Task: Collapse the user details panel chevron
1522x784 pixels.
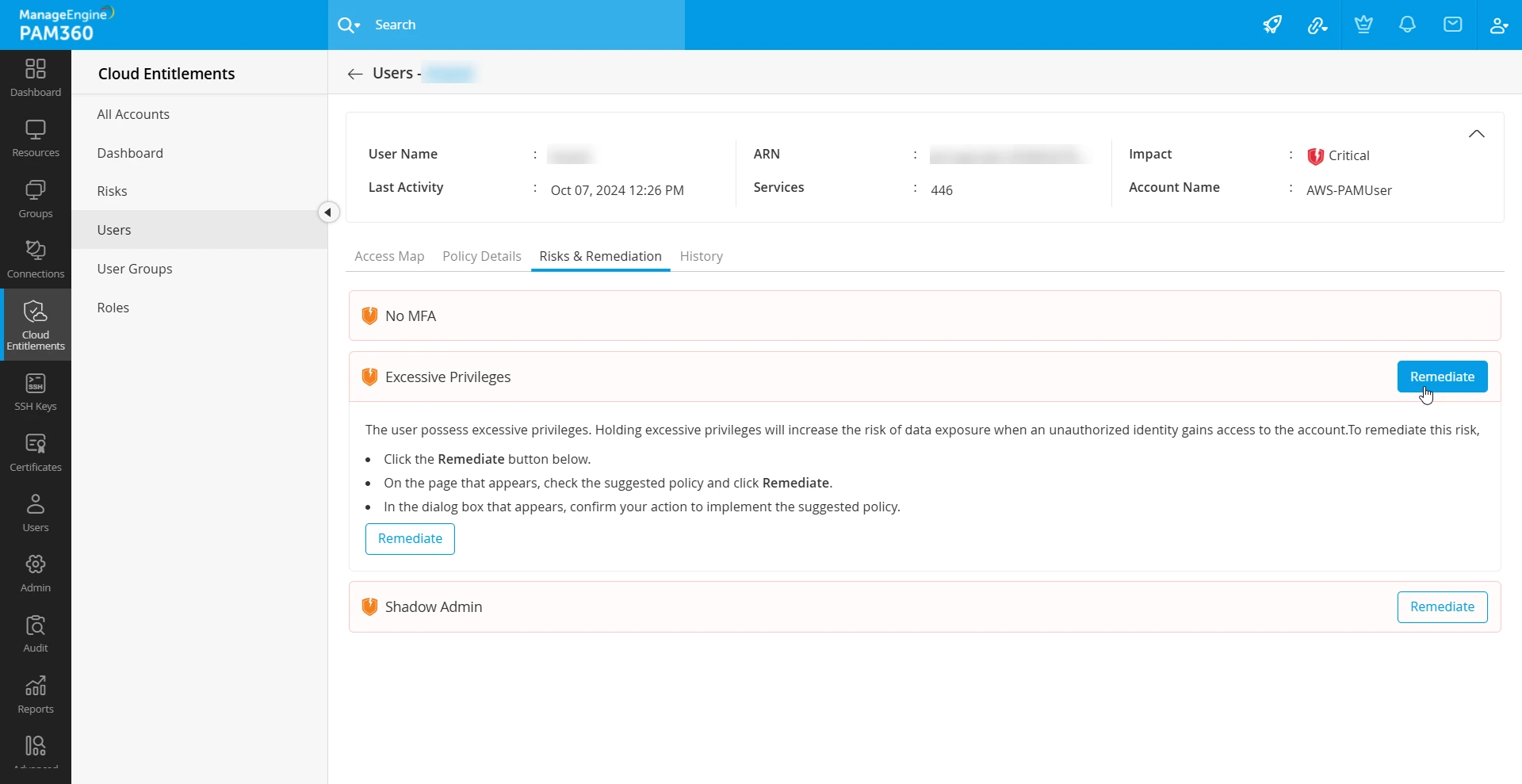Action: pos(1476,134)
